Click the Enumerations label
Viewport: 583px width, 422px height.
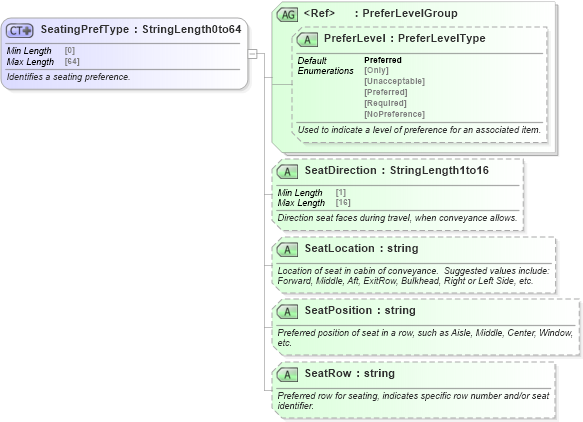325,71
